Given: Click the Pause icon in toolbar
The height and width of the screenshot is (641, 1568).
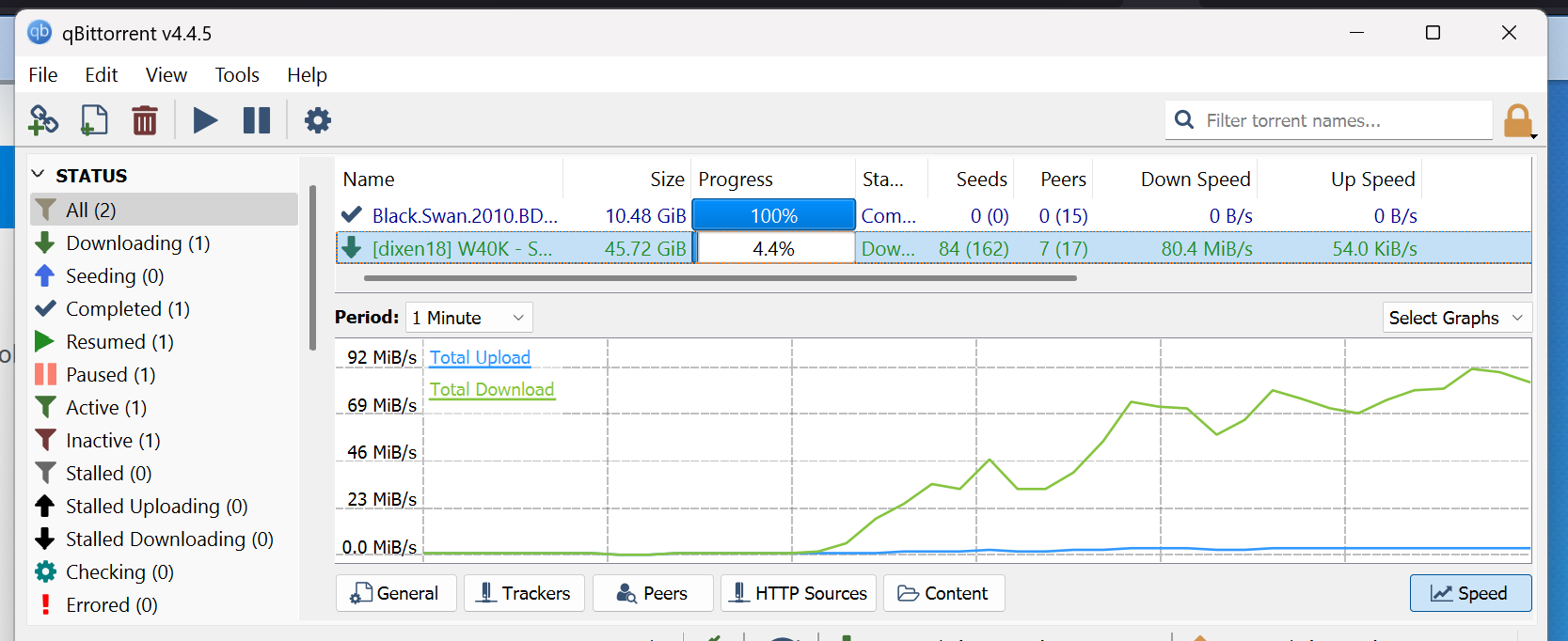Looking at the screenshot, I should (x=257, y=120).
